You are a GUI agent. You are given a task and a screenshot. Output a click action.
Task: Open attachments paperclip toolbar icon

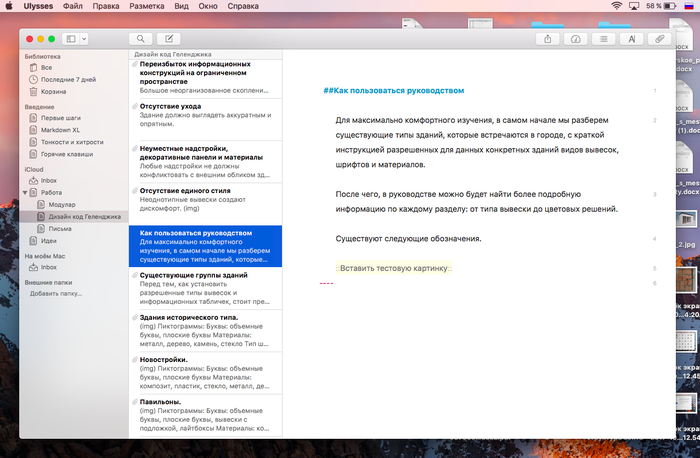click(659, 39)
